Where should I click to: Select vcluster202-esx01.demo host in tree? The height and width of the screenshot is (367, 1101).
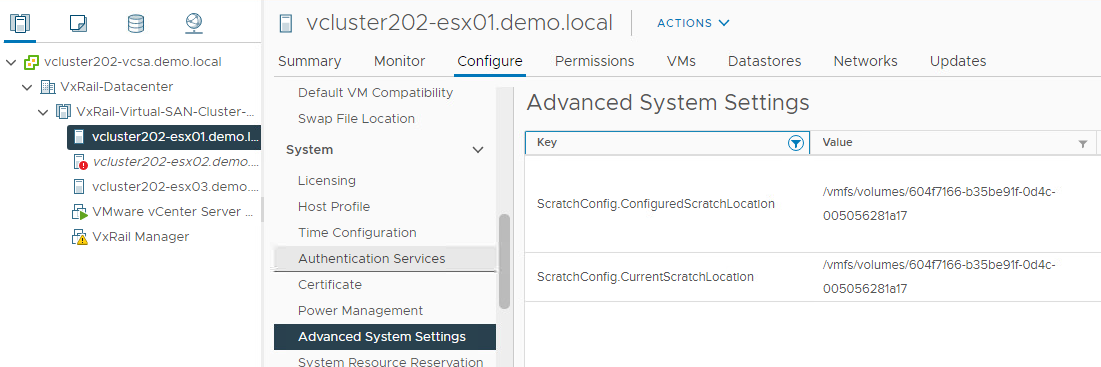point(164,136)
